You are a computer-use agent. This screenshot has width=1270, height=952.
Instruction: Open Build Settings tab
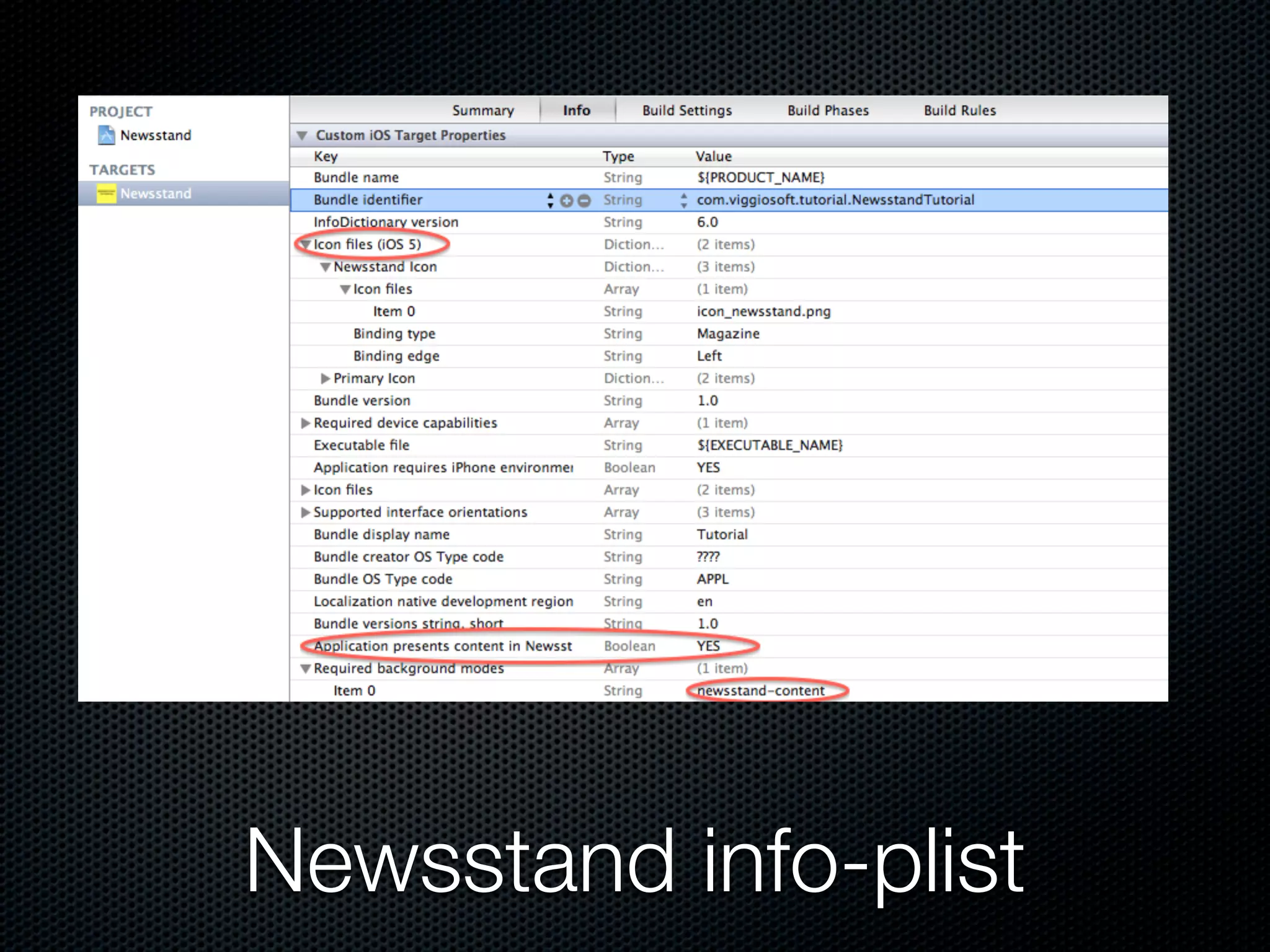(x=687, y=110)
